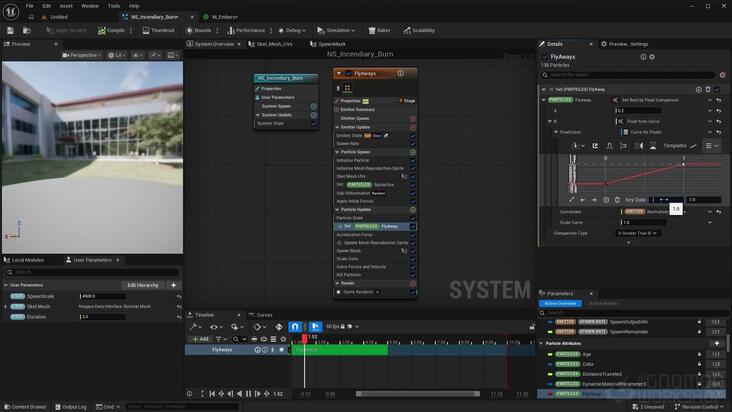Viewport: 732px width, 412px height.
Task: Open the Performance toolbar item
Action: click(246, 30)
